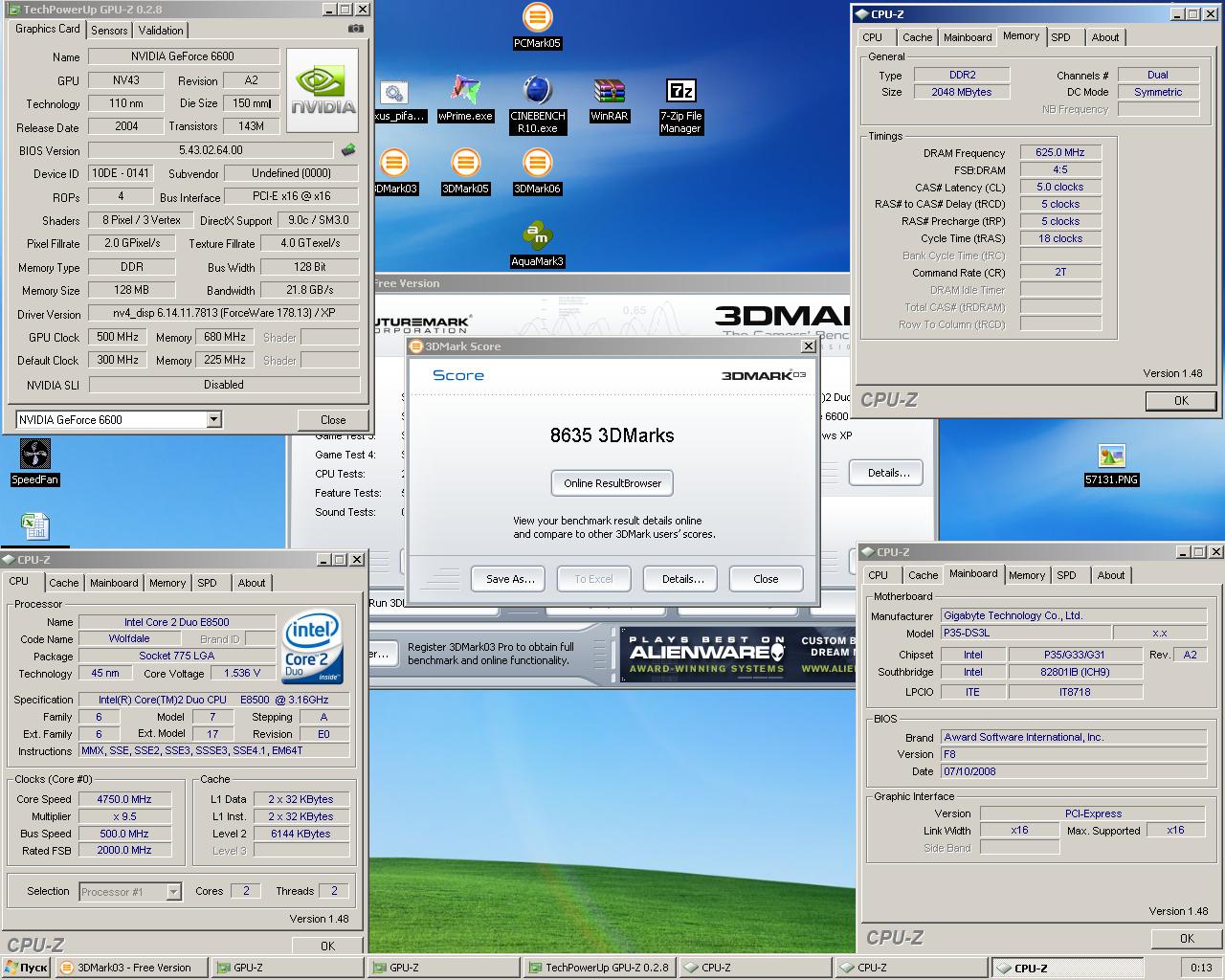Screen dimensions: 1225x980
Task: Open Memory tab in CPU-Z Mainboard window
Action: (1026, 575)
